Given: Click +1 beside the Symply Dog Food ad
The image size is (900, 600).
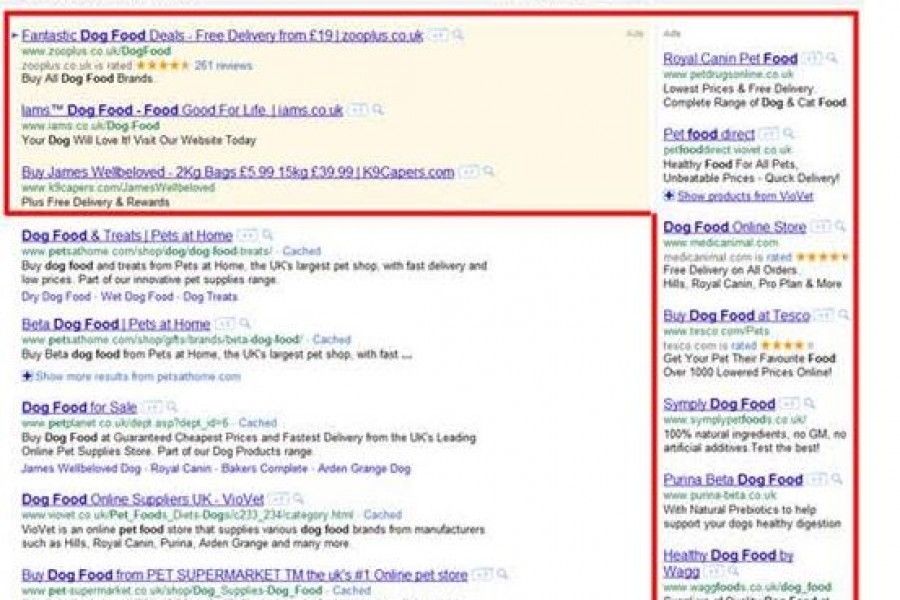Looking at the screenshot, I should (790, 404).
